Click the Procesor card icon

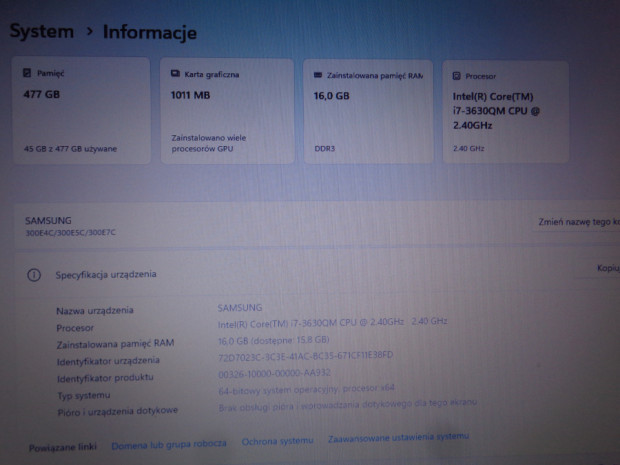click(456, 76)
